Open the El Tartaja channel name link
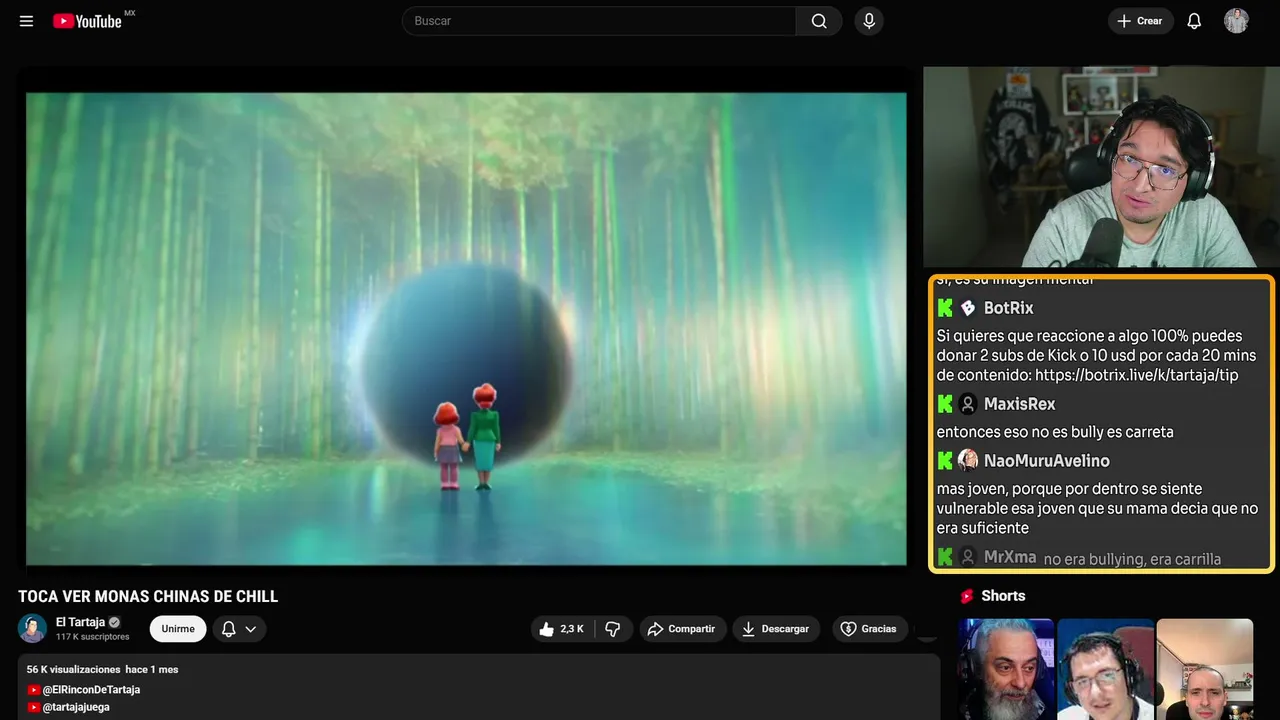Viewport: 1280px width, 720px height. click(x=80, y=622)
